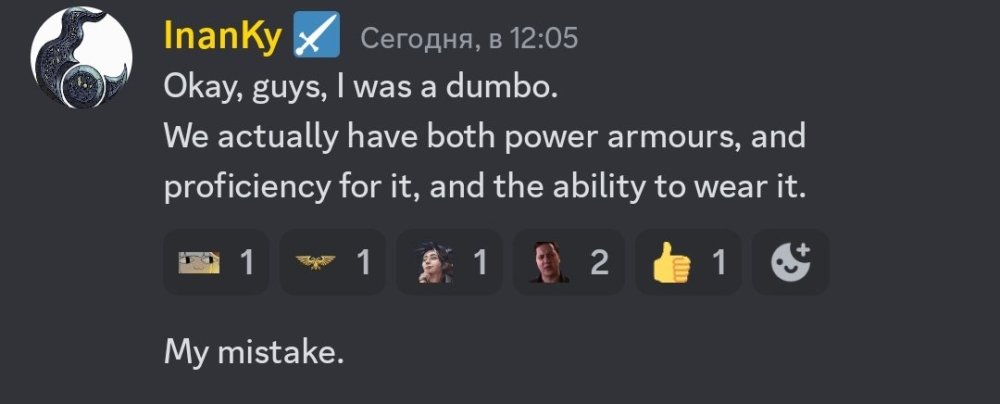Toggle the dark-haired character thinking reaction
Screen dimensions: 1000x404
click(449, 262)
